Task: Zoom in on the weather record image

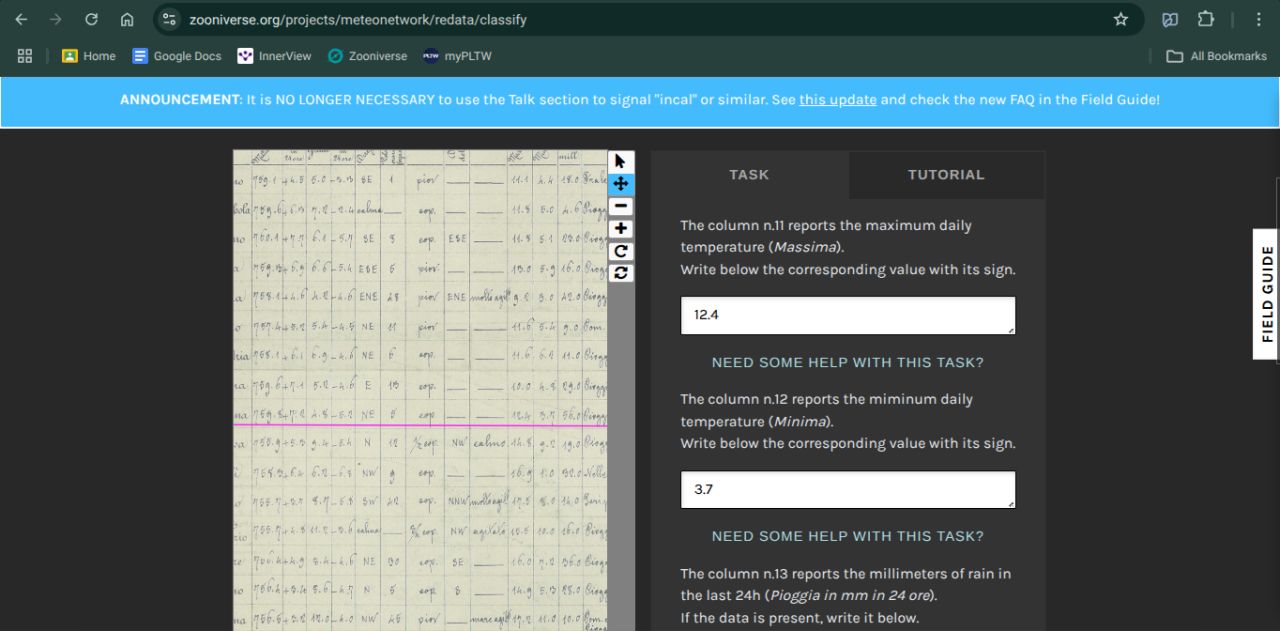Action: click(x=621, y=229)
